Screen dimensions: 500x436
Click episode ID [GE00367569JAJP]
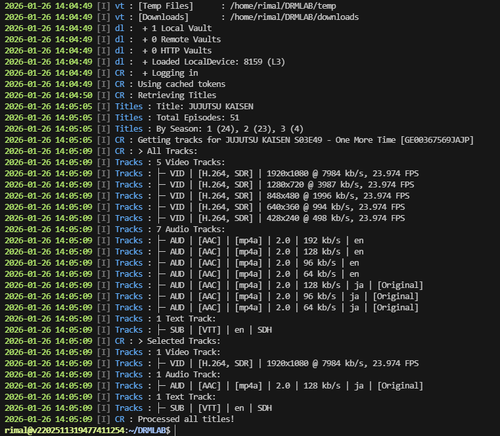437,140
